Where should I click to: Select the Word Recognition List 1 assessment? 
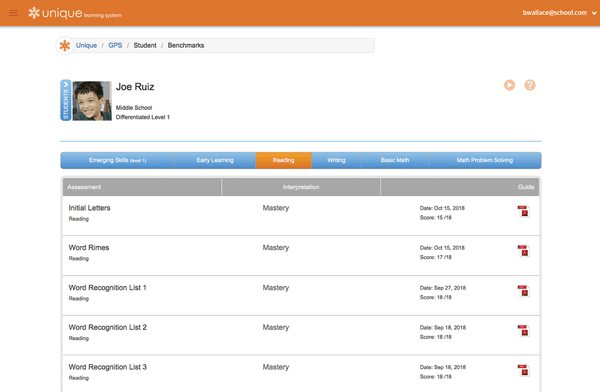[108, 287]
